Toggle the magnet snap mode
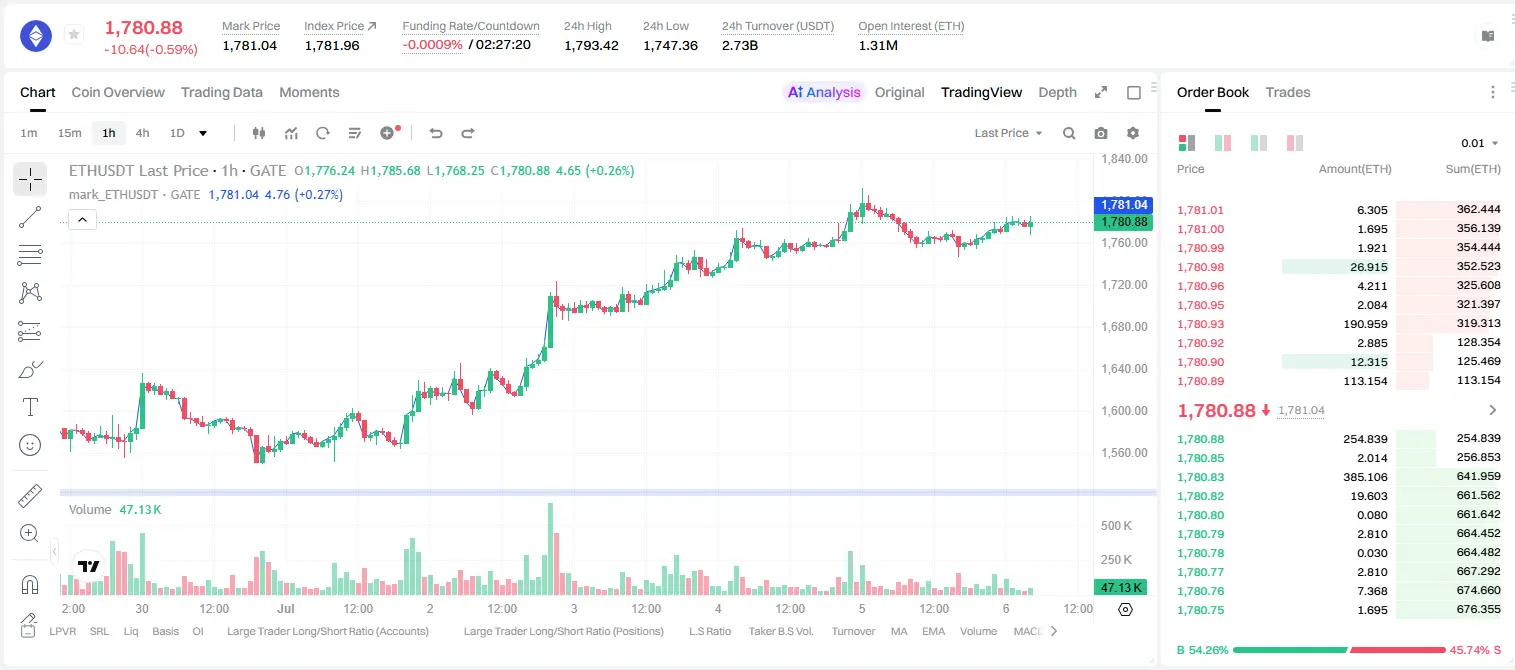This screenshot has height=670, width=1515. click(30, 584)
